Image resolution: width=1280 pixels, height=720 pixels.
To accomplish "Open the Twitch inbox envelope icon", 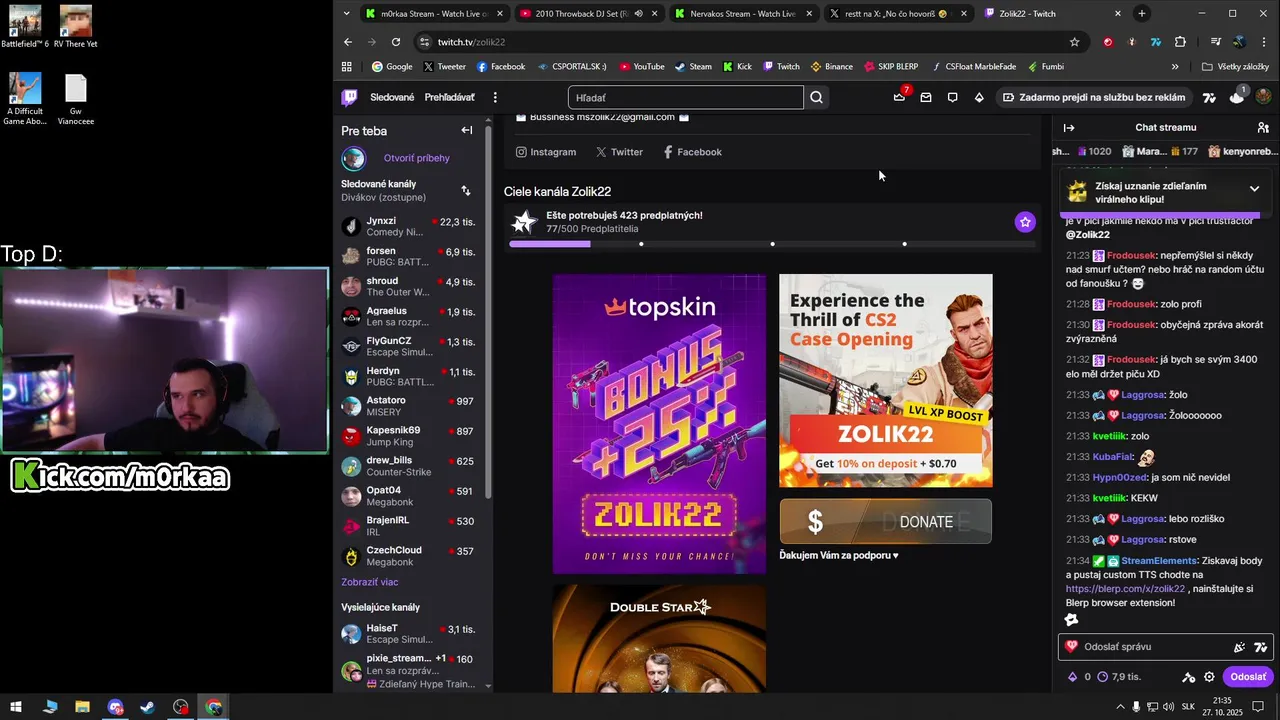I will coord(926,97).
